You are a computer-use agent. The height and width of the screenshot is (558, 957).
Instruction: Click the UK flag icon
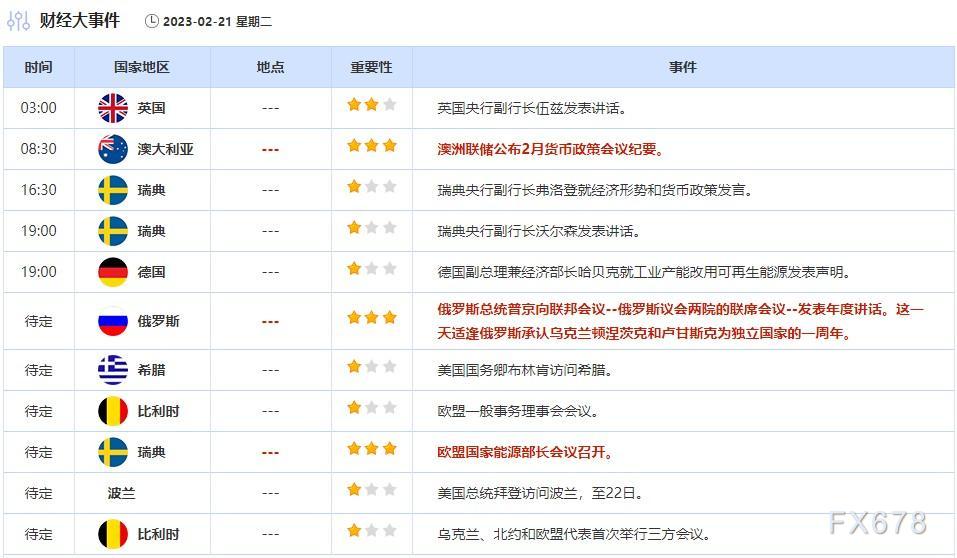click(113, 108)
